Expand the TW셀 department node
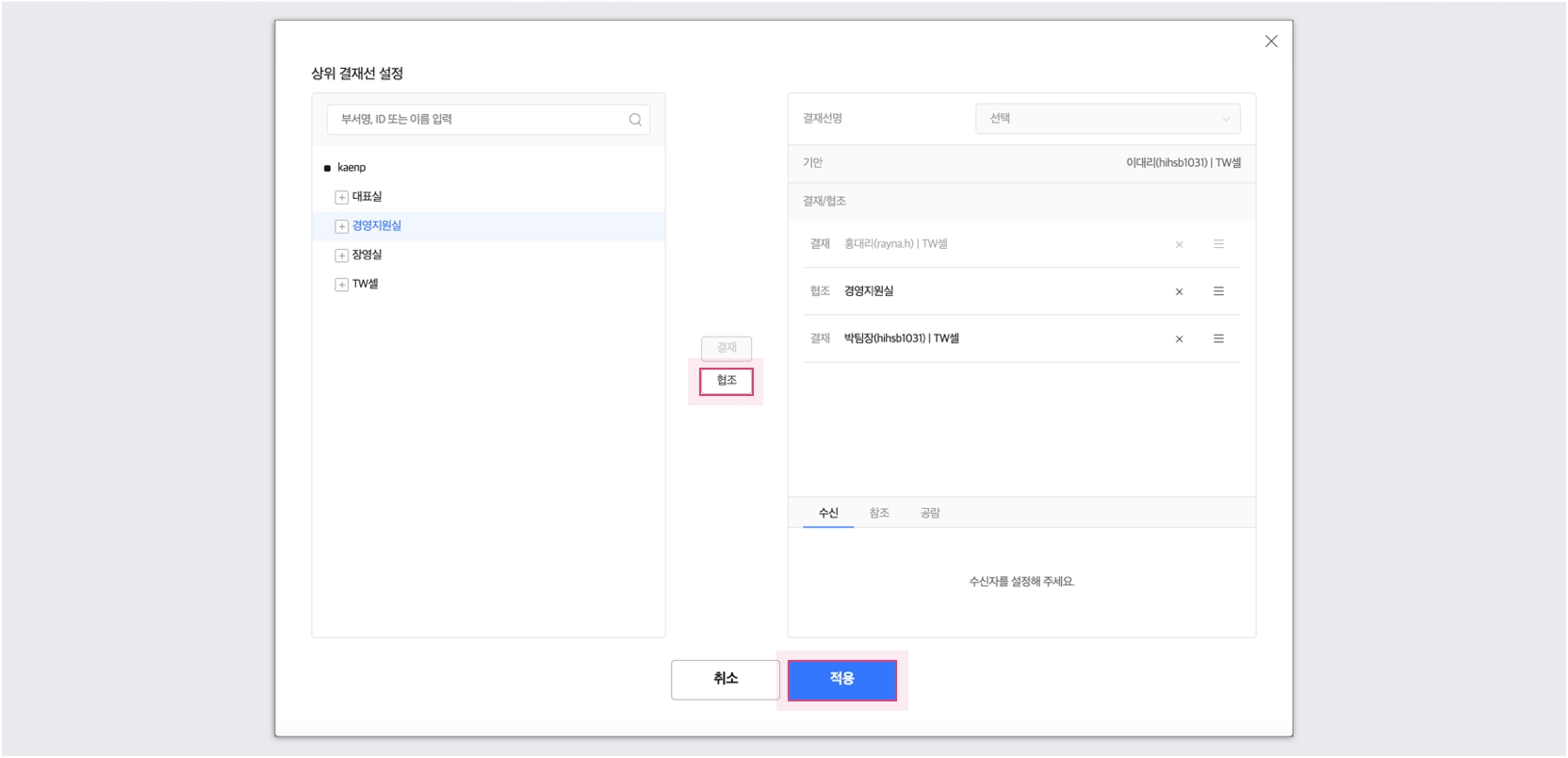 tap(341, 285)
